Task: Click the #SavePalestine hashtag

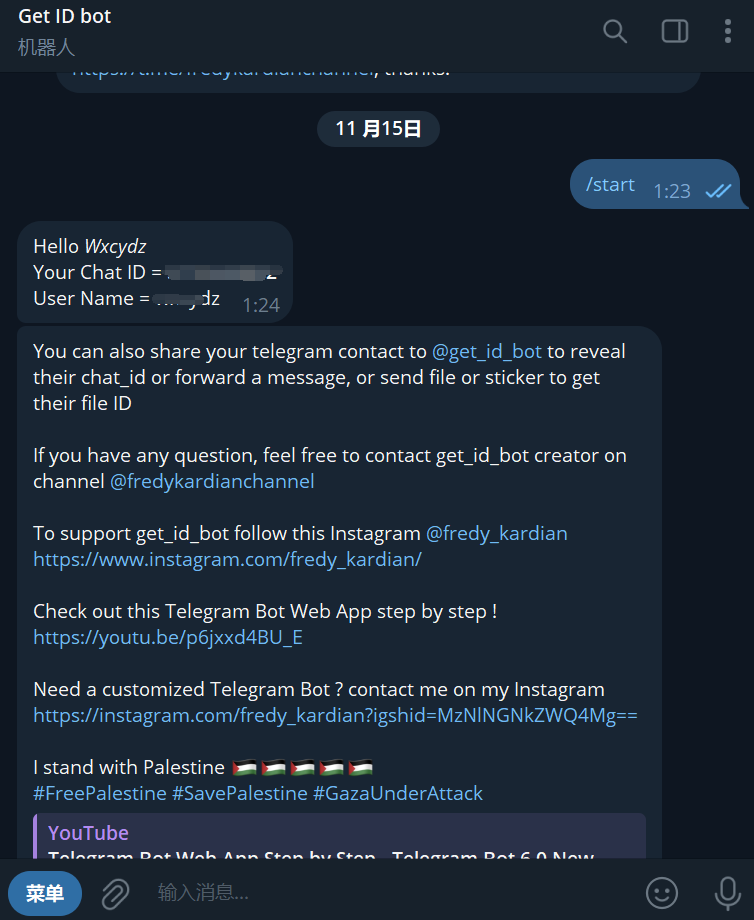Action: [240, 794]
